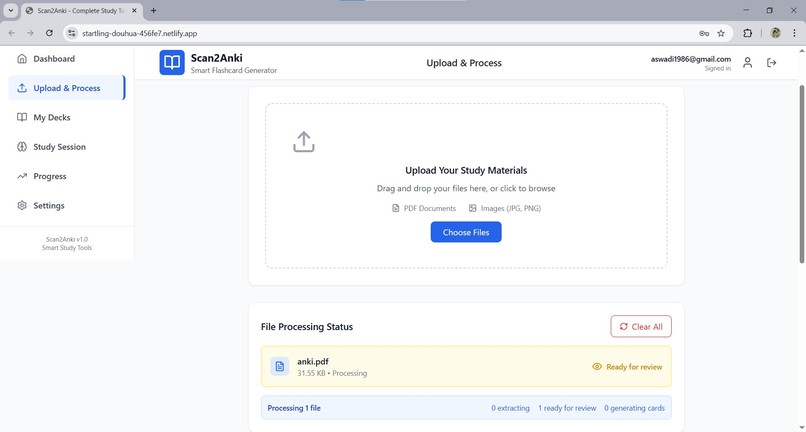This screenshot has height=432, width=806.
Task: Open the Dashboard page
Action: tap(67, 59)
